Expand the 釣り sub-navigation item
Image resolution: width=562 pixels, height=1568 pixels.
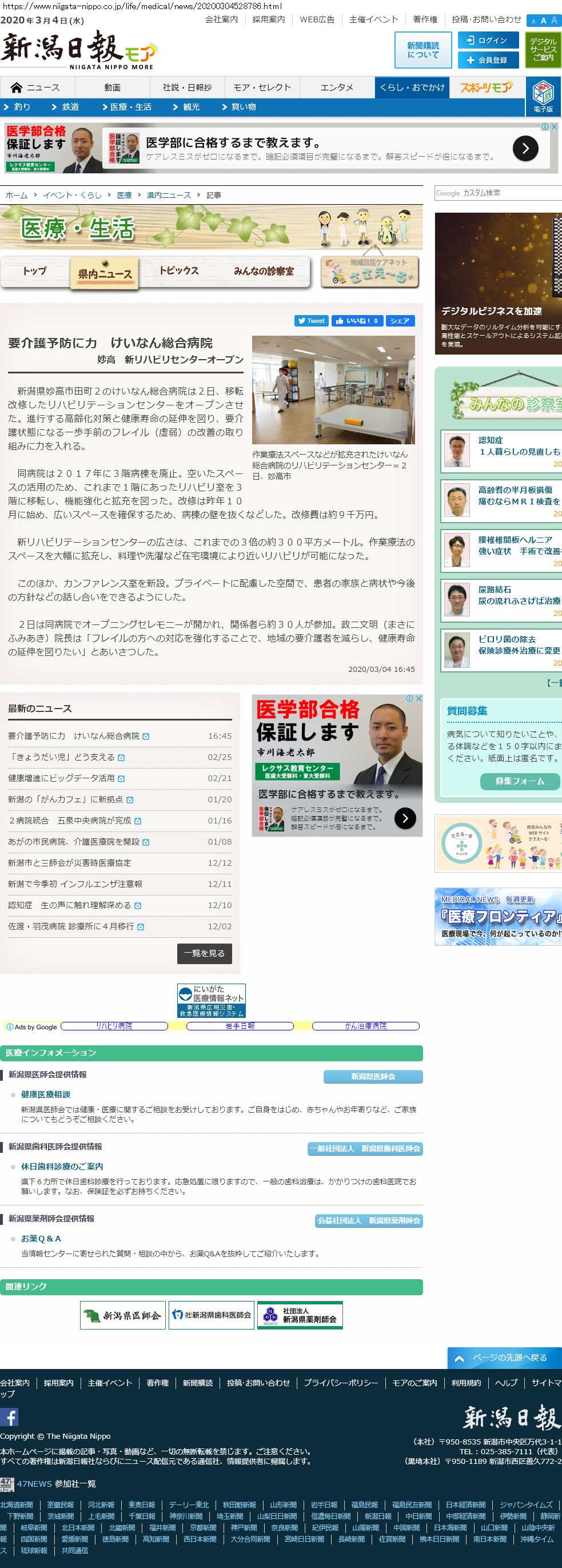tap(17, 107)
